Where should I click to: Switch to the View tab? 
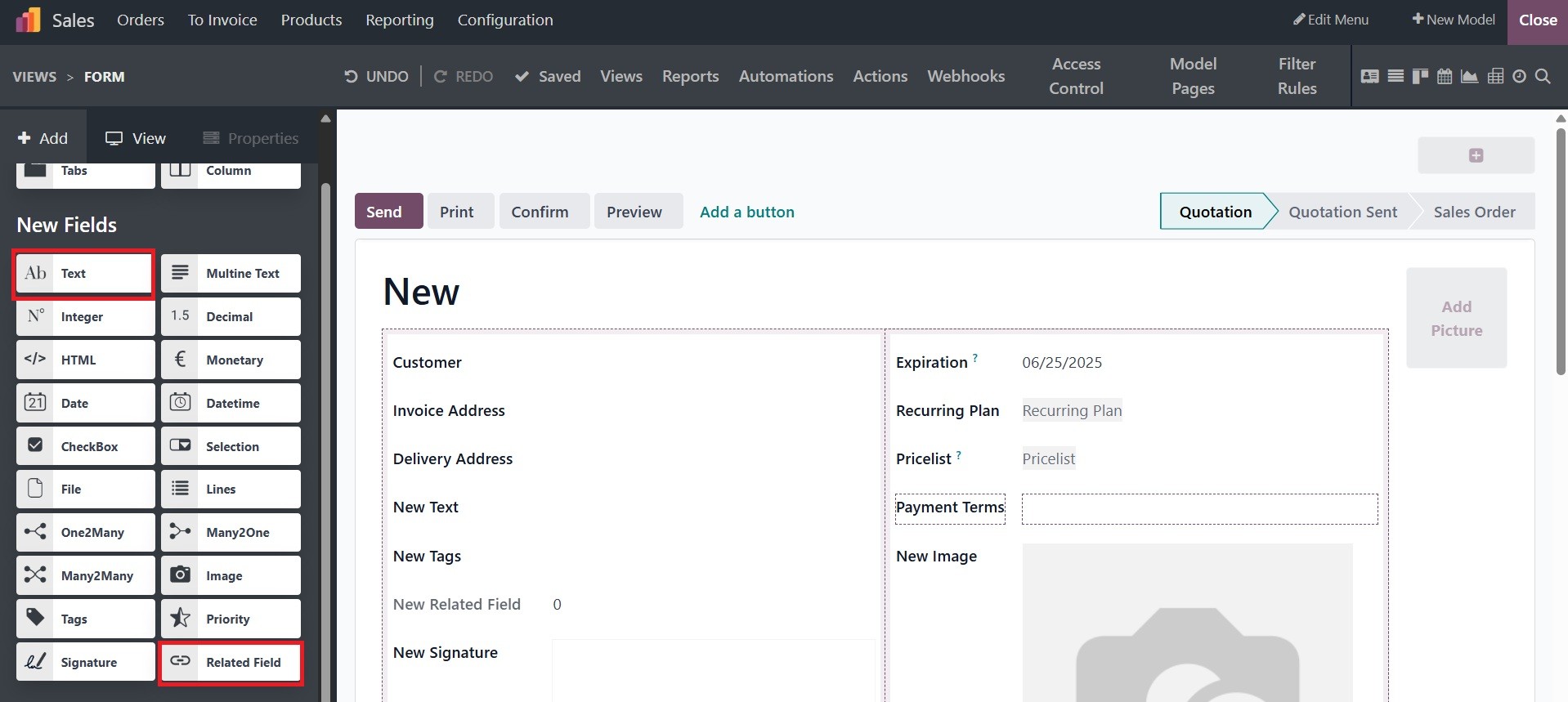click(136, 138)
